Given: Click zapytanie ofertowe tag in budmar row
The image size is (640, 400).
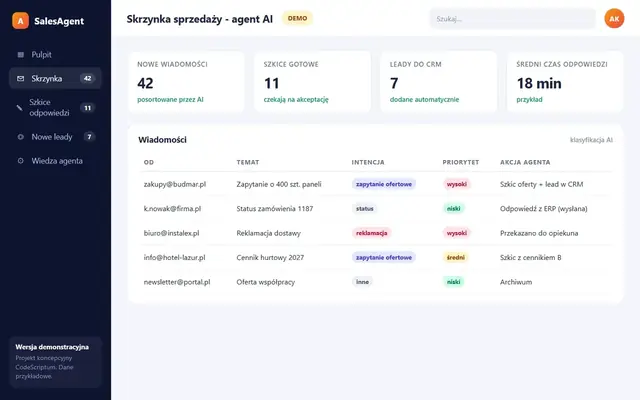Looking at the screenshot, I should click(x=384, y=184).
